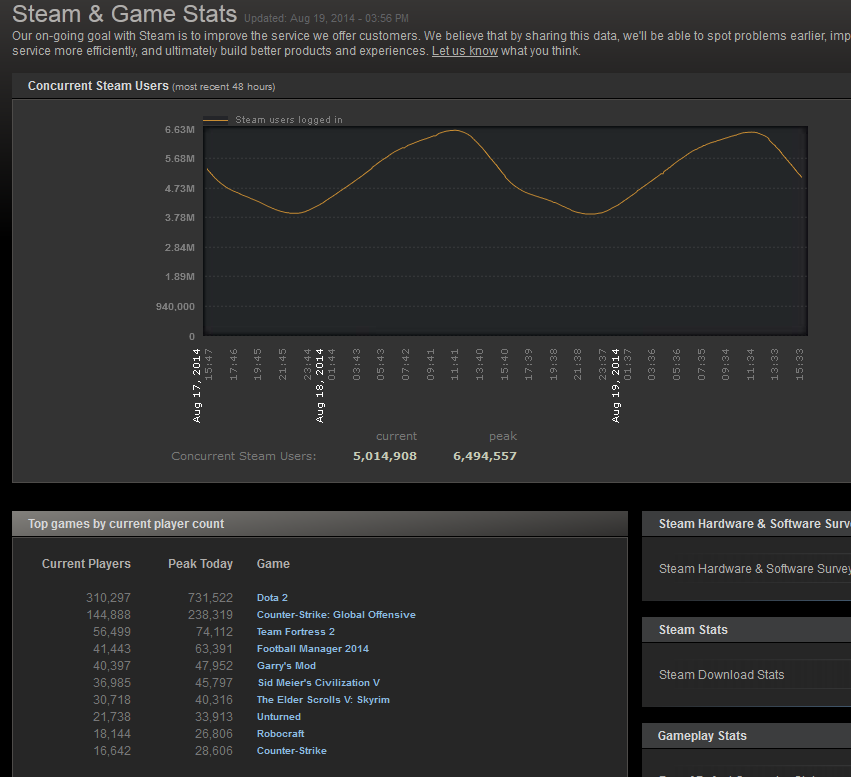Viewport: 851px width, 777px height.
Task: Click the 'Steam users logged in' chart legend
Action: [288, 120]
